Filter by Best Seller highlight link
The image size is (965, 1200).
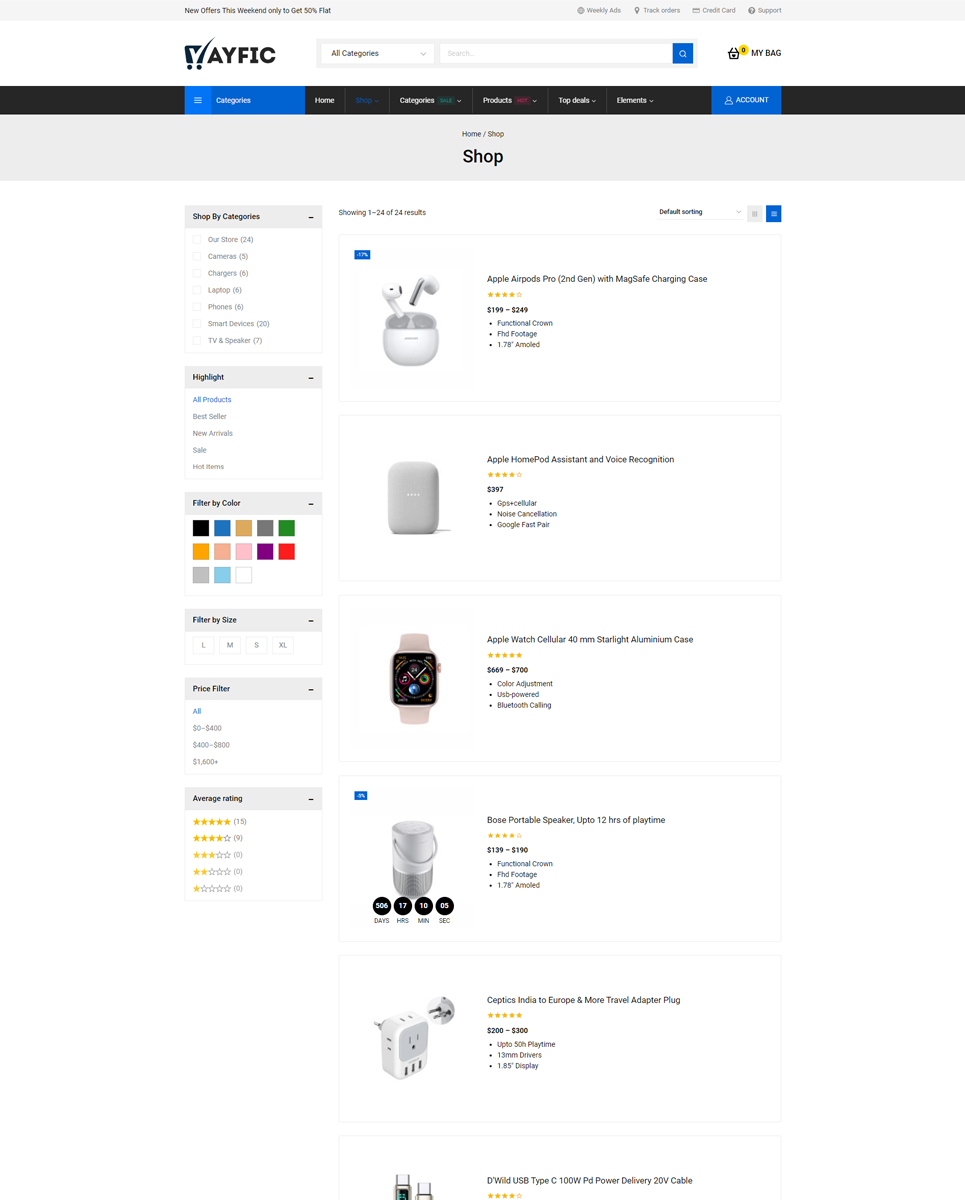[210, 417]
